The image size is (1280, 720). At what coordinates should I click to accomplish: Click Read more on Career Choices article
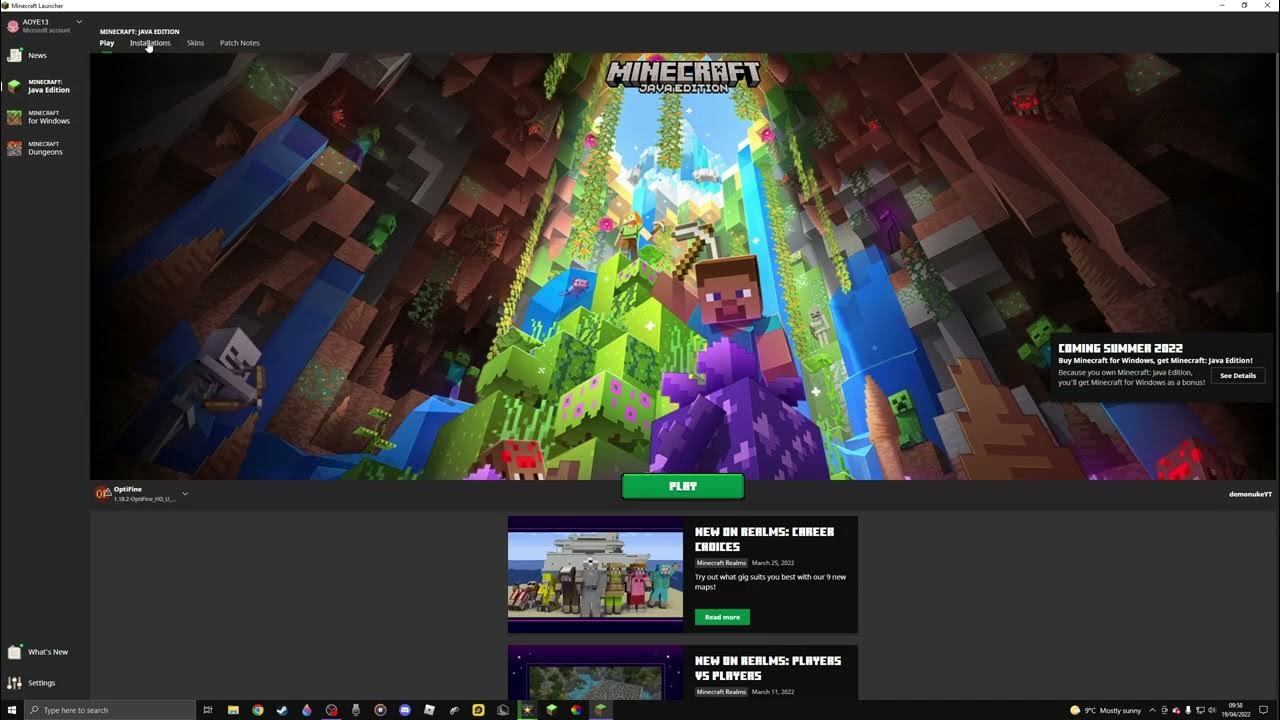[x=722, y=617]
